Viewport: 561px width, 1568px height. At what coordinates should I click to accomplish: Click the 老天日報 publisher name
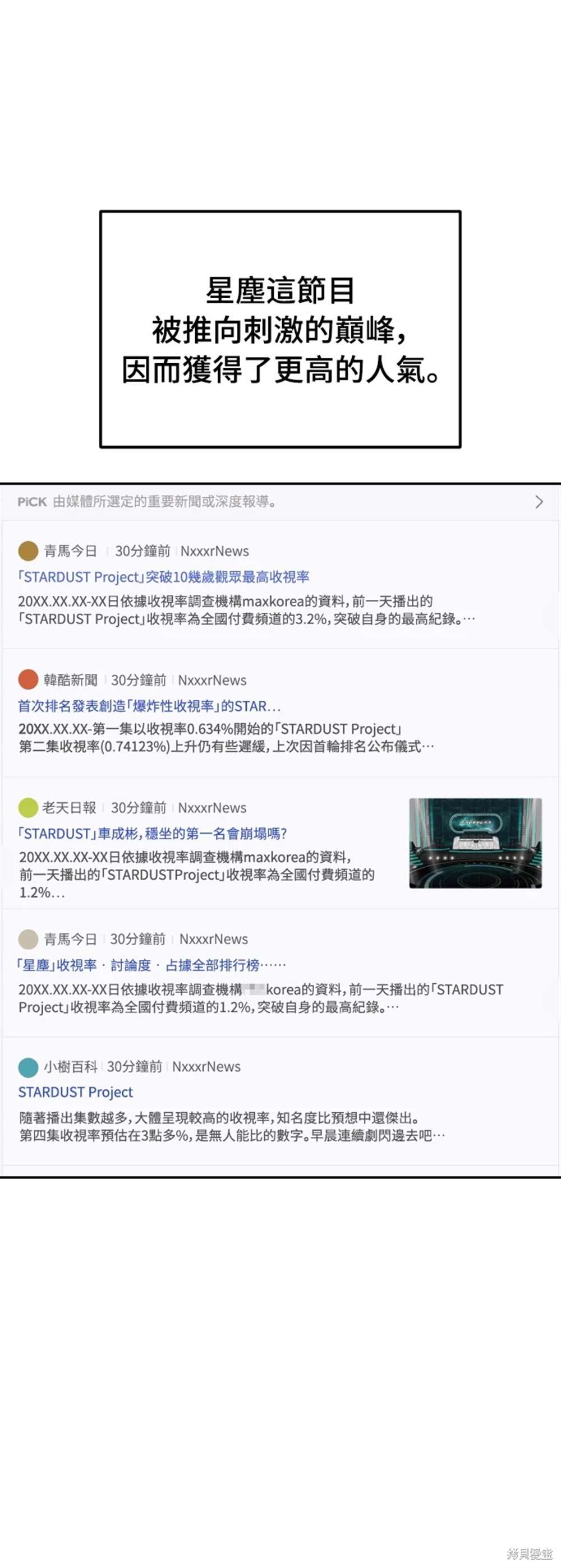(x=70, y=808)
